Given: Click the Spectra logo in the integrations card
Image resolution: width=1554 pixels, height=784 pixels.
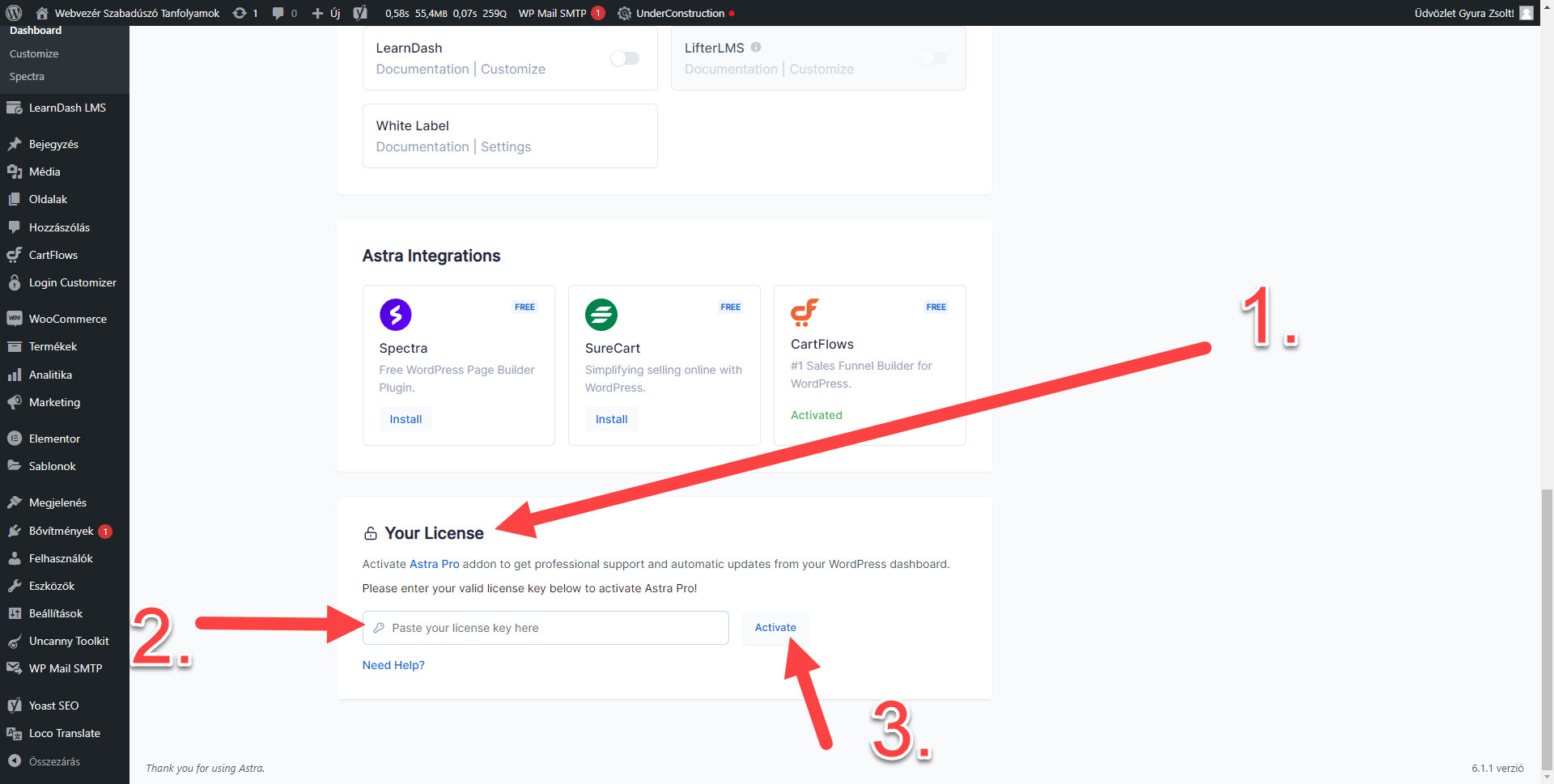Looking at the screenshot, I should click(x=396, y=315).
